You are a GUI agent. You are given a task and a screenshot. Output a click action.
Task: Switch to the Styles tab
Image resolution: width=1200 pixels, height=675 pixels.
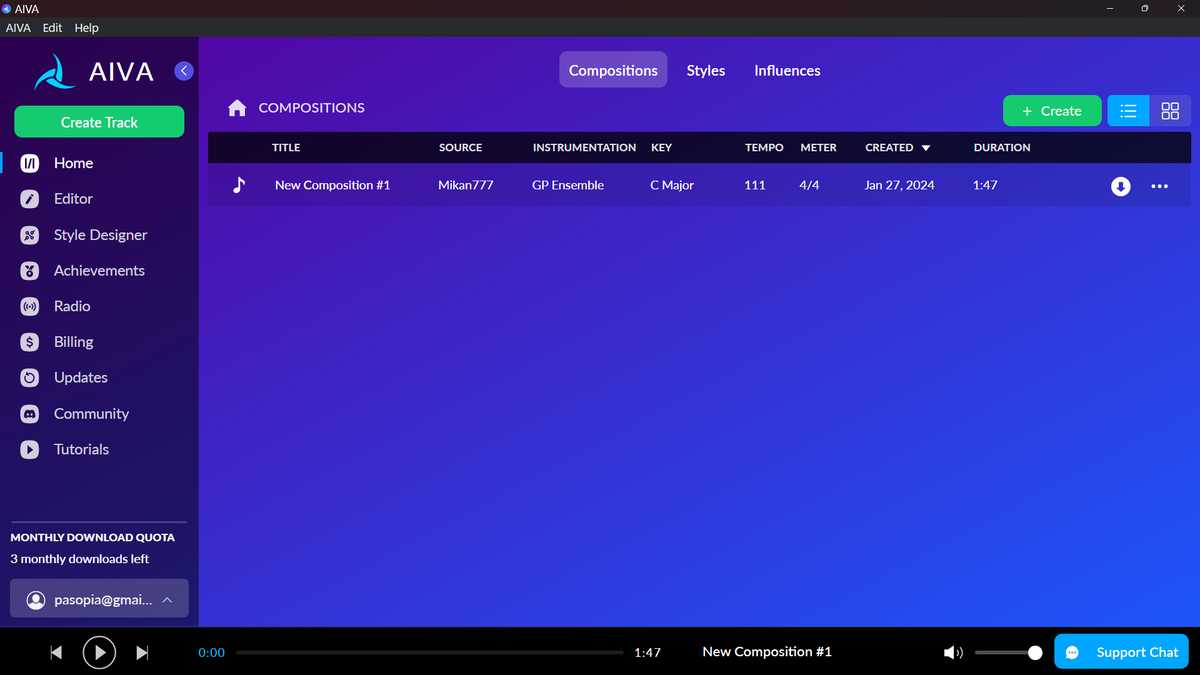(706, 70)
